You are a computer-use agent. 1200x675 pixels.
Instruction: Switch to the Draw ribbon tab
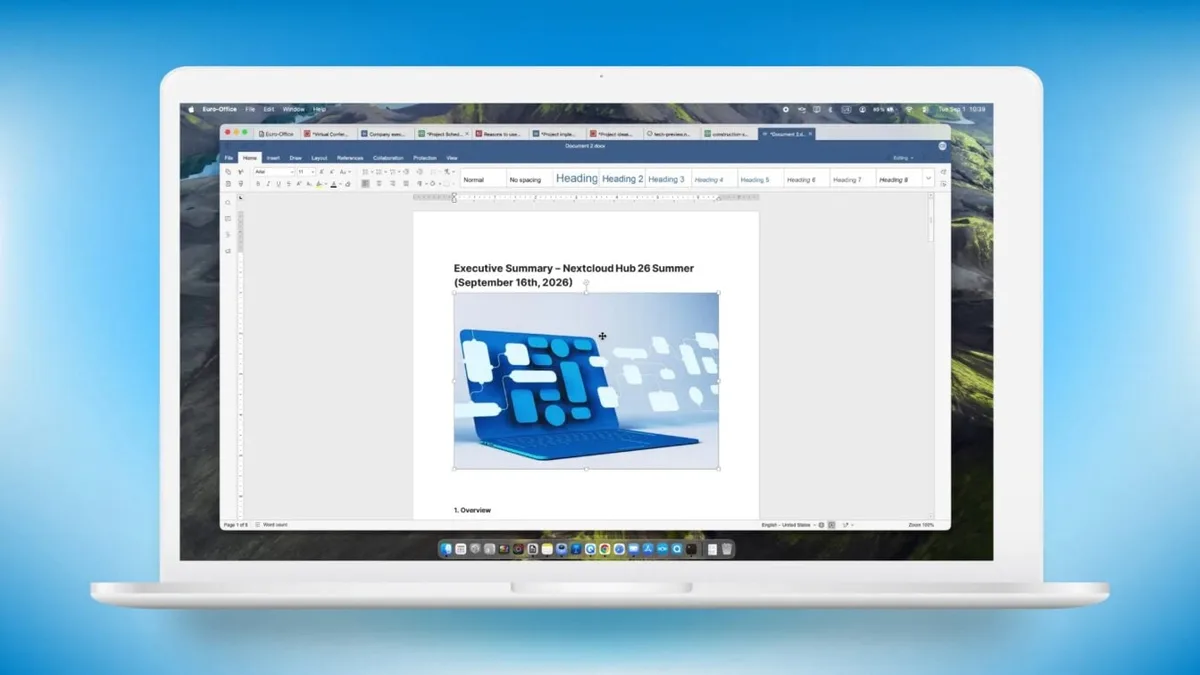click(x=295, y=158)
